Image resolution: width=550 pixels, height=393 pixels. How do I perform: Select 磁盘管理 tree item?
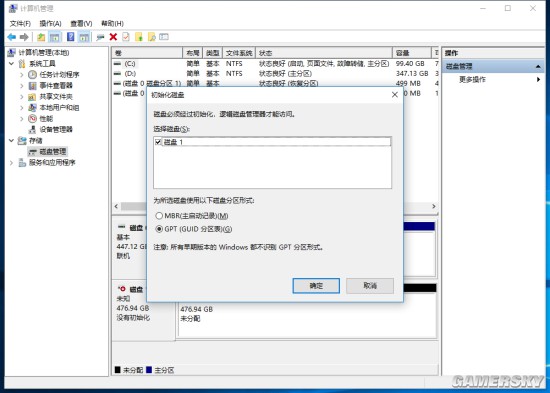pos(53,152)
